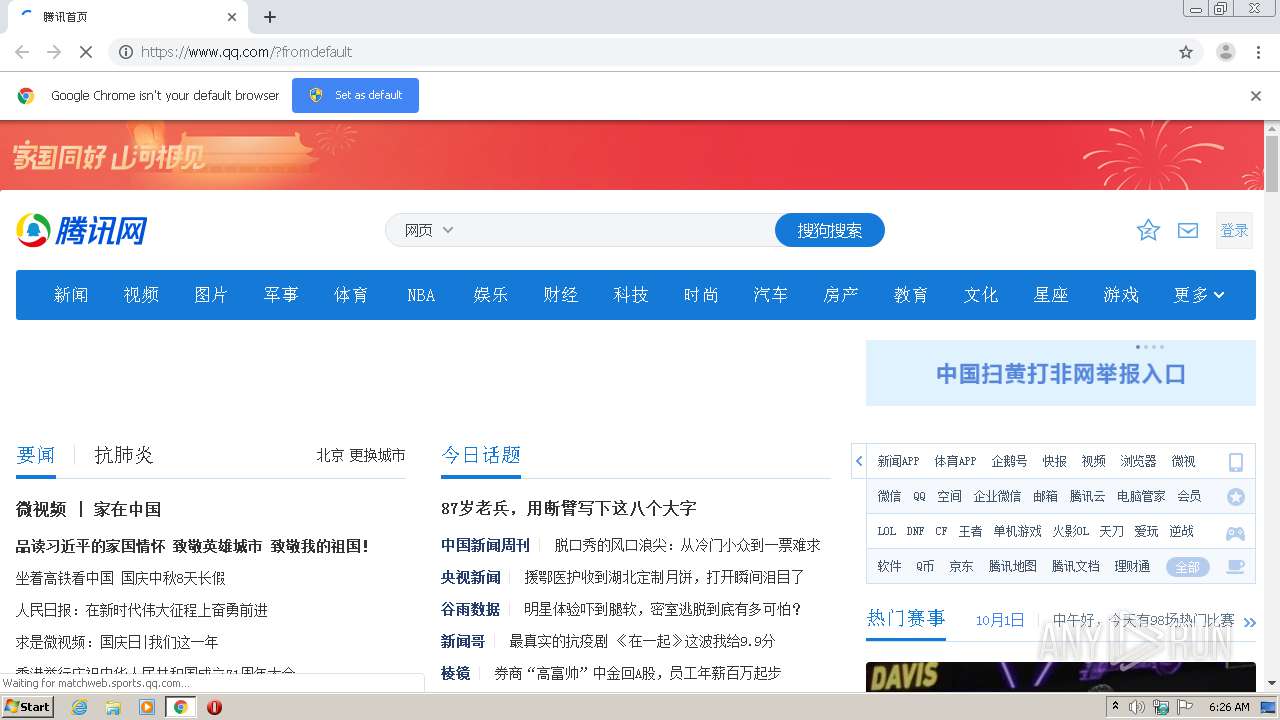Open the 中国新闻周刊 source link
1280x720 pixels.
tap(485, 545)
